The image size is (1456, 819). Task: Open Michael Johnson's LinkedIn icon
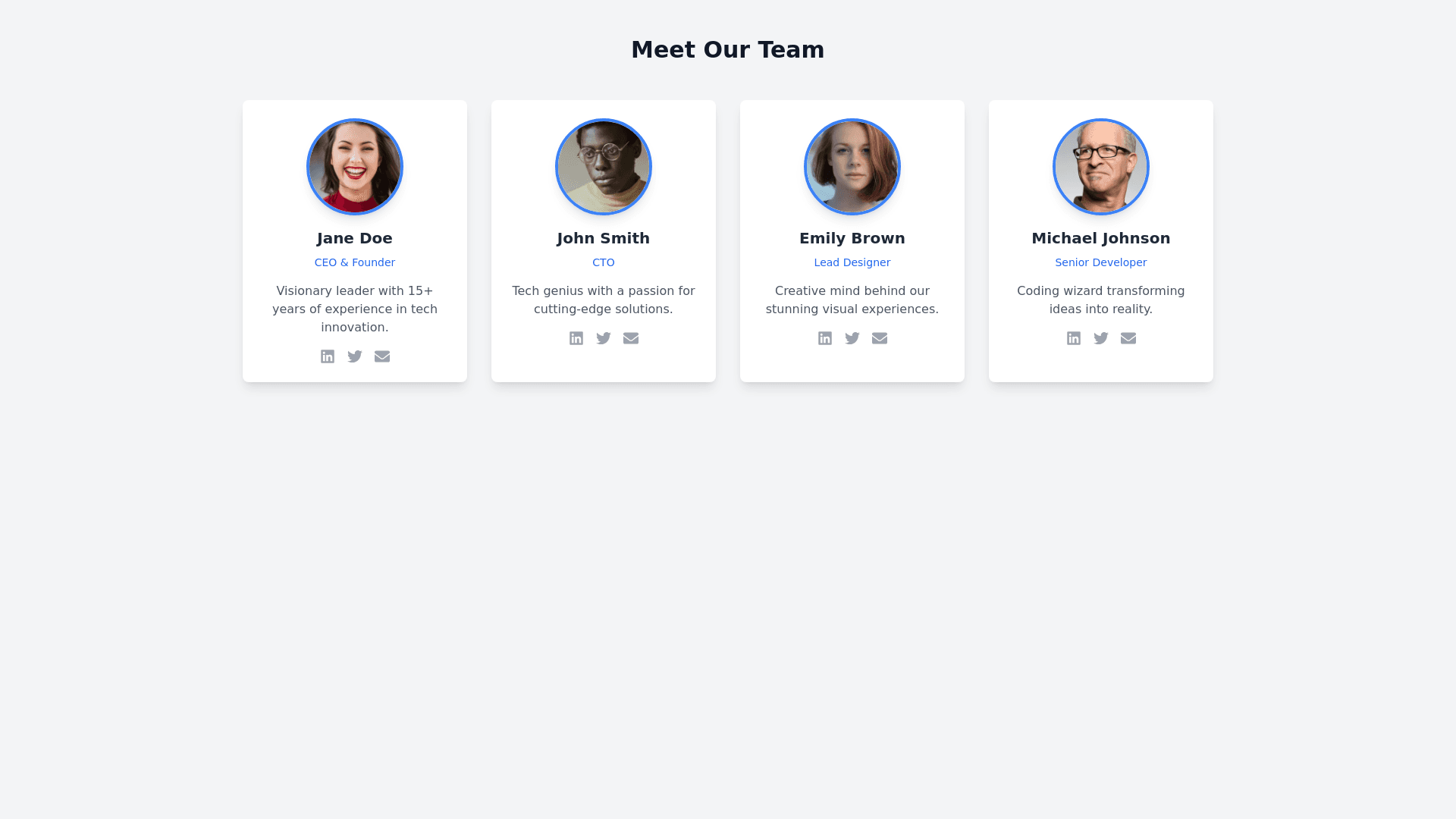click(1074, 338)
